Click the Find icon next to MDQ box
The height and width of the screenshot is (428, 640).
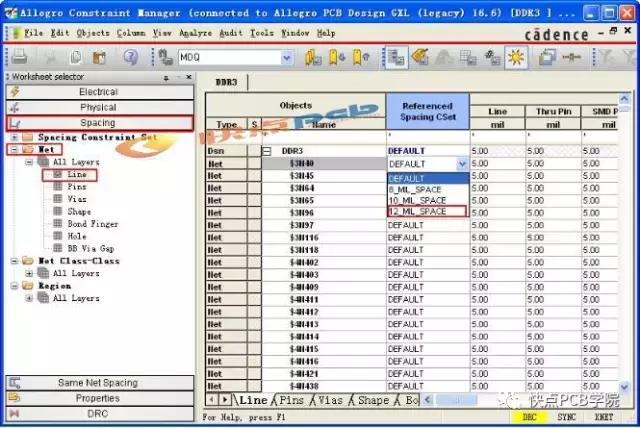[x=165, y=57]
